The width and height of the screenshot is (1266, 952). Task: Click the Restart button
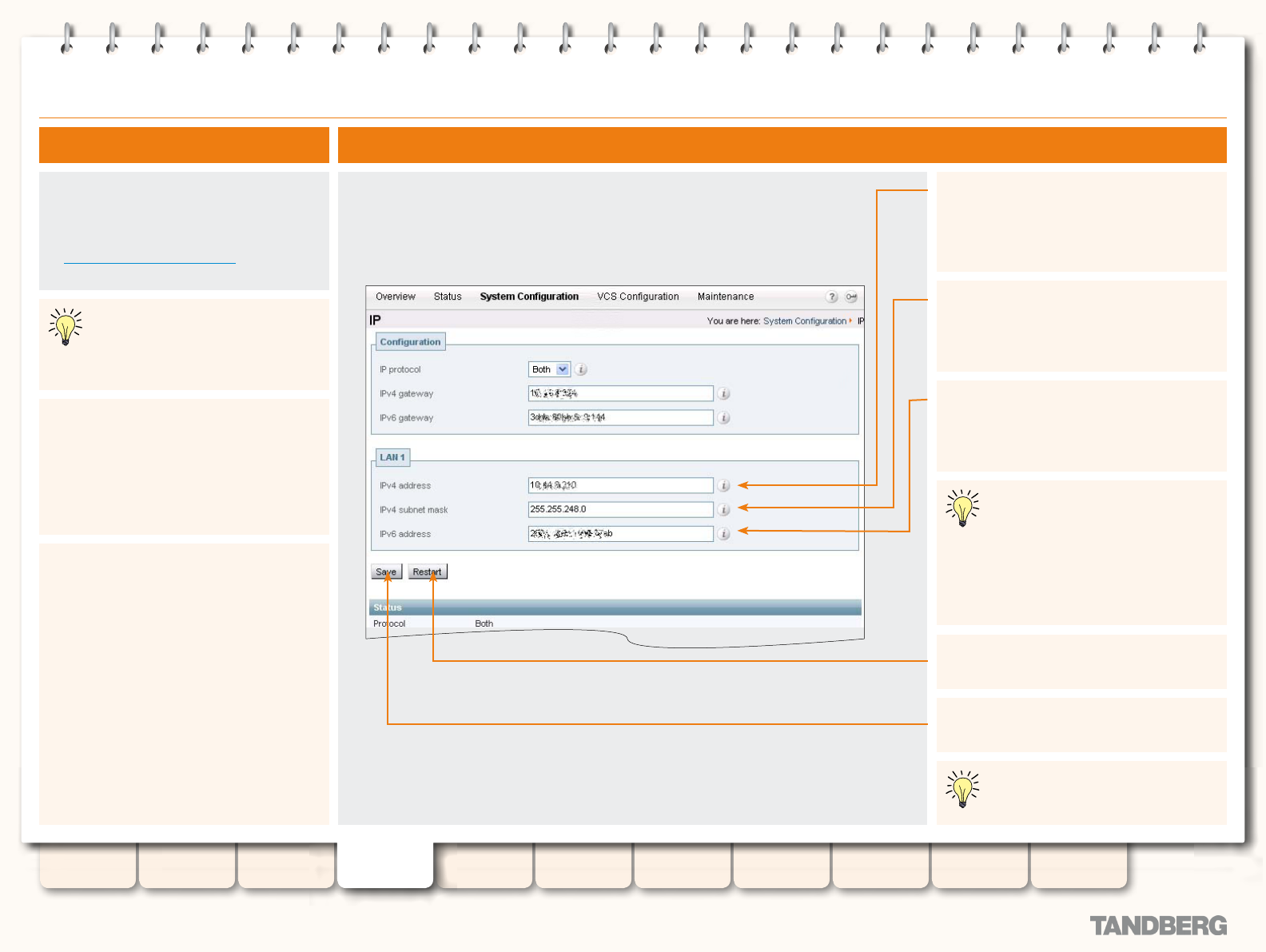428,572
